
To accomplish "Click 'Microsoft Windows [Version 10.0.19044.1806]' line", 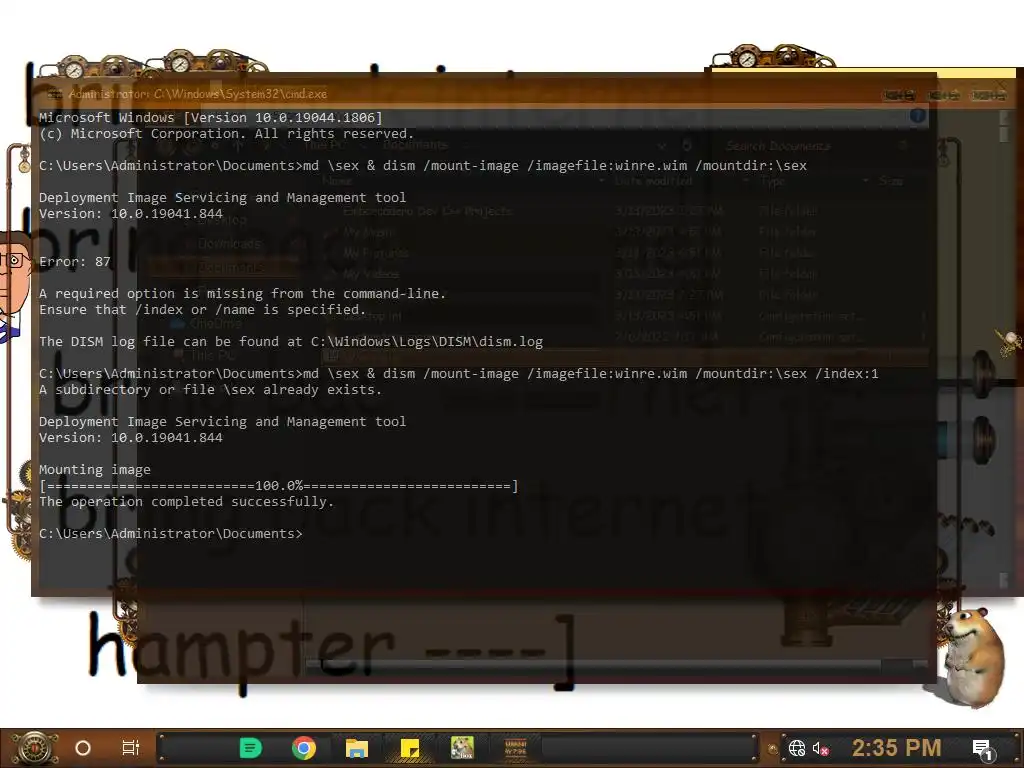I will click(x=210, y=118).
